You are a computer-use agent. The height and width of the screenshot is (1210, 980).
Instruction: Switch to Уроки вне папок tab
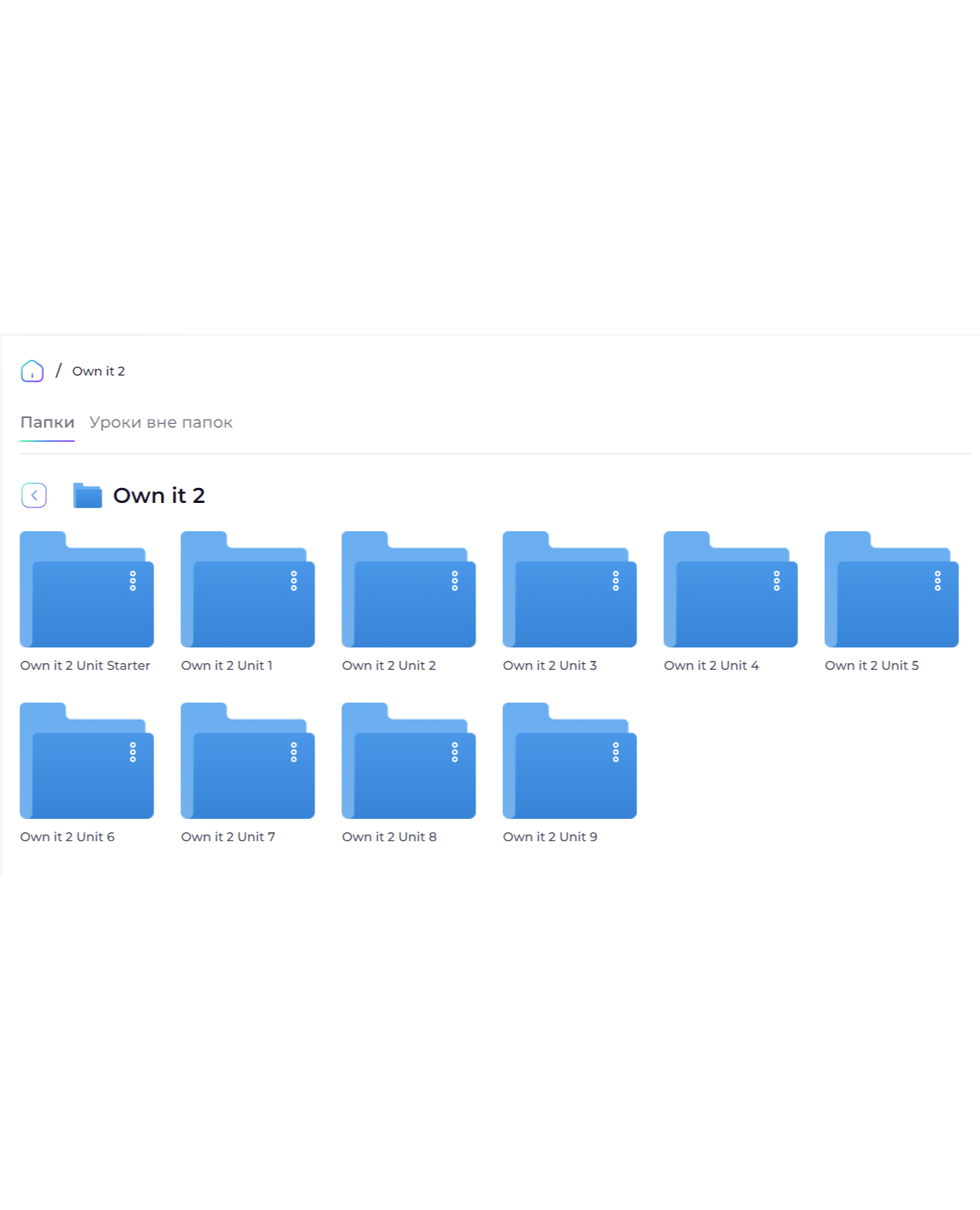click(x=161, y=422)
